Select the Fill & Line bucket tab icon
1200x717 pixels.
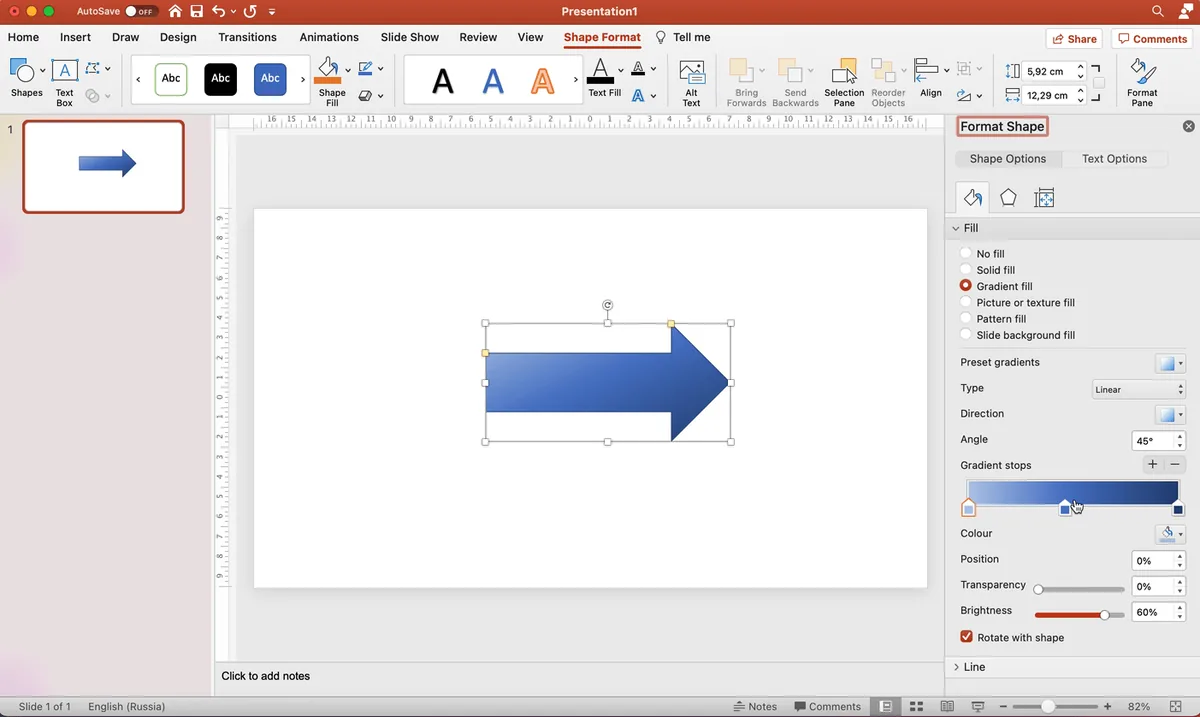pyautogui.click(x=972, y=198)
